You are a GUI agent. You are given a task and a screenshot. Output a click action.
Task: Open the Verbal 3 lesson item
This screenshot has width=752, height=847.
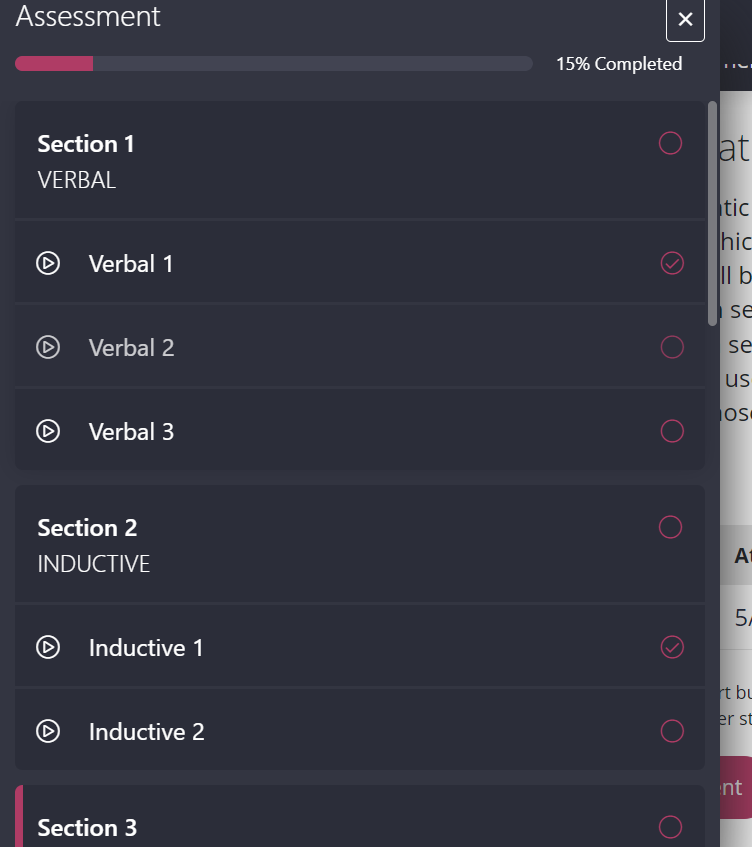coord(360,430)
